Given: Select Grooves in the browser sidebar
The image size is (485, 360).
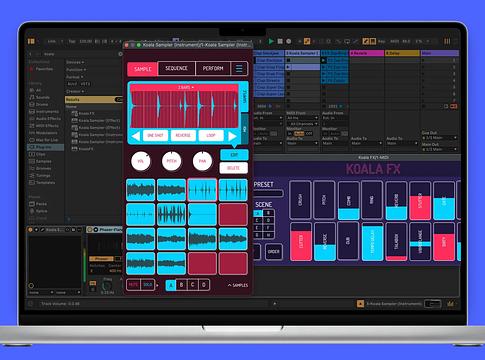Looking at the screenshot, I should (x=41, y=168).
